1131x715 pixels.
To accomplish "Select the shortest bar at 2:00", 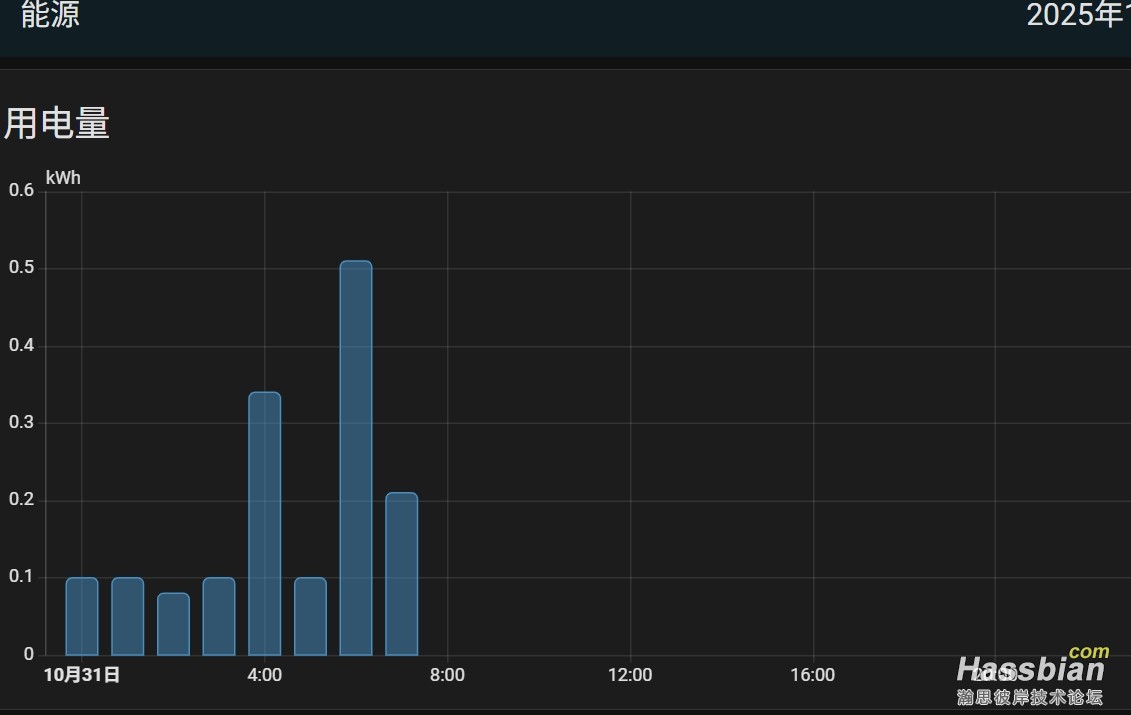I will [173, 624].
